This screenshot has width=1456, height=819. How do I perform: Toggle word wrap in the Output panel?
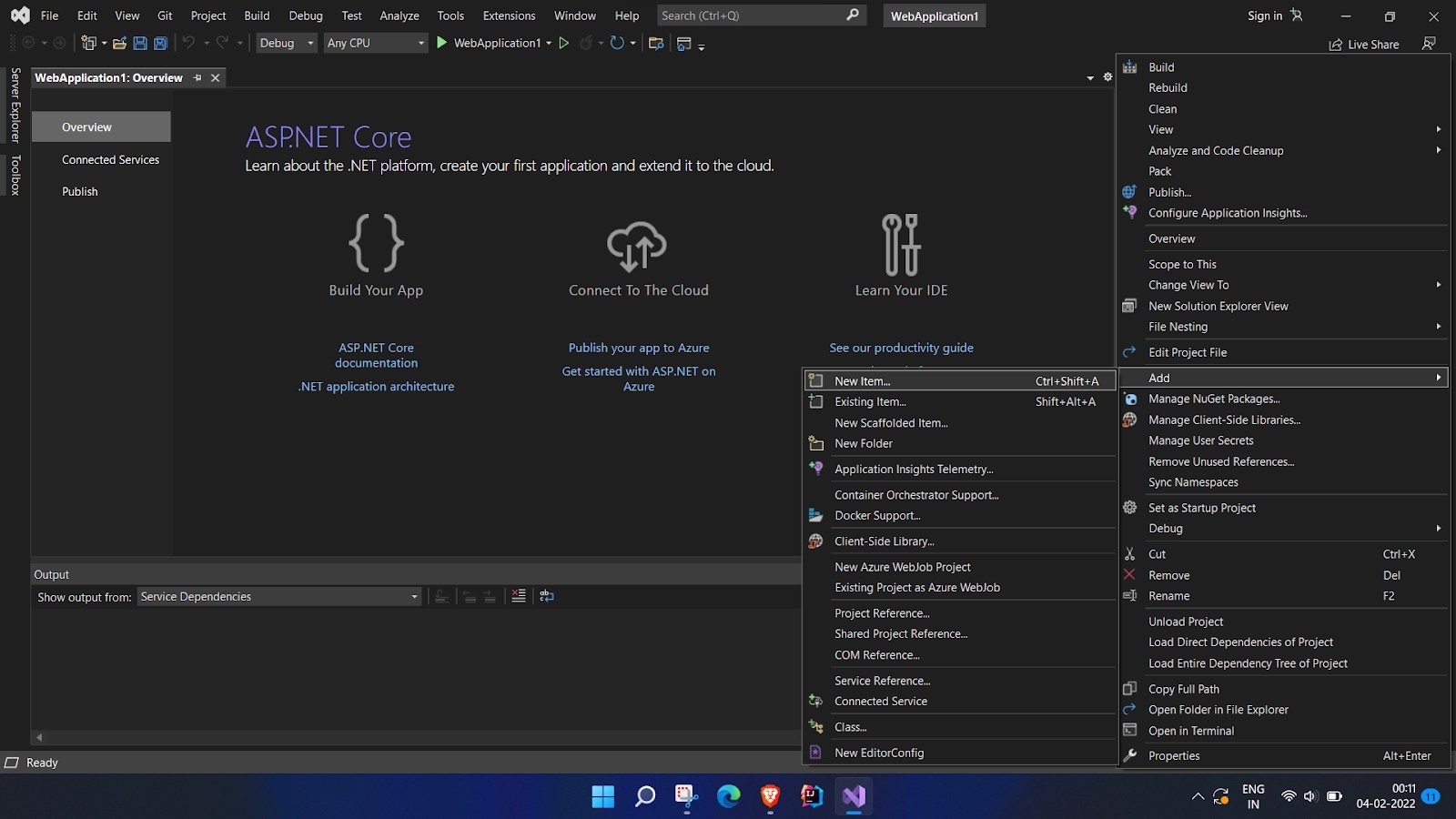coord(547,596)
